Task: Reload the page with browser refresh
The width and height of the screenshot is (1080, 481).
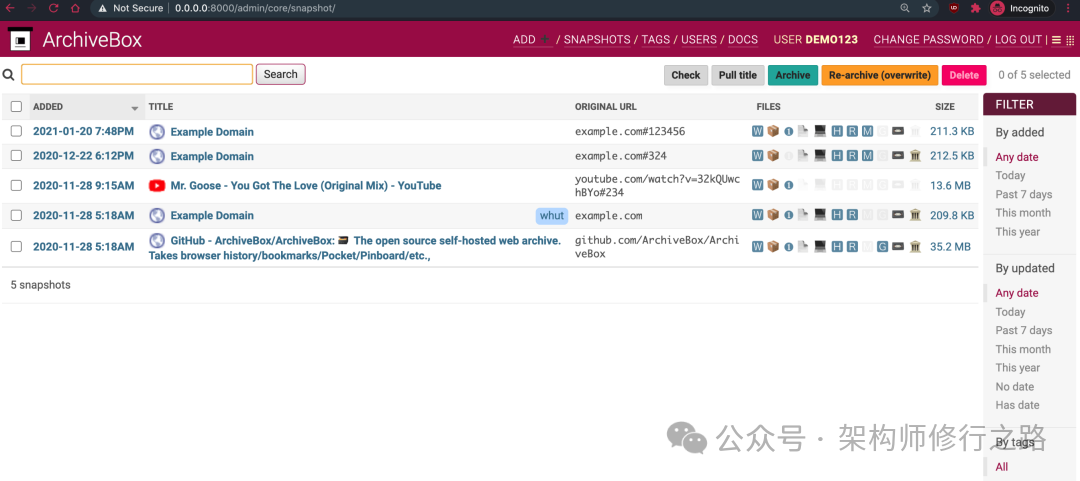Action: 54,8
